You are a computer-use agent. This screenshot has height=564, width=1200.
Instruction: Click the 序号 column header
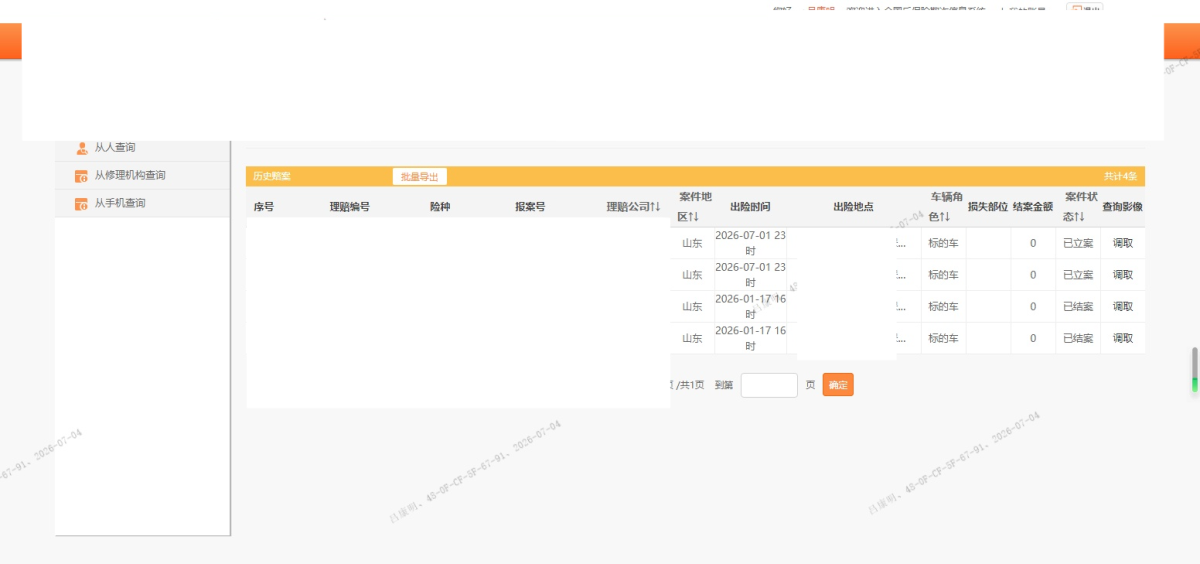264,207
